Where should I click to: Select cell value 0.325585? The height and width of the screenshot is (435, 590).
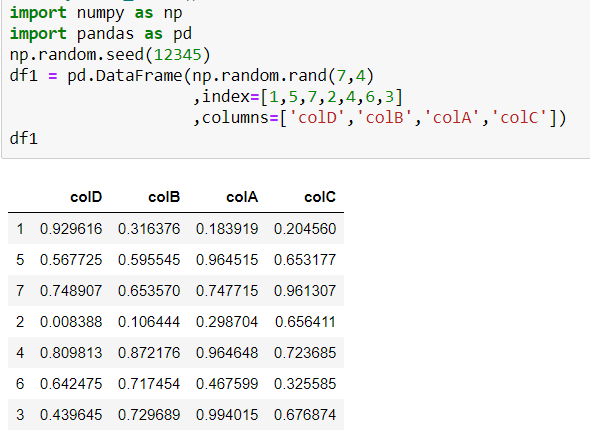coord(305,384)
